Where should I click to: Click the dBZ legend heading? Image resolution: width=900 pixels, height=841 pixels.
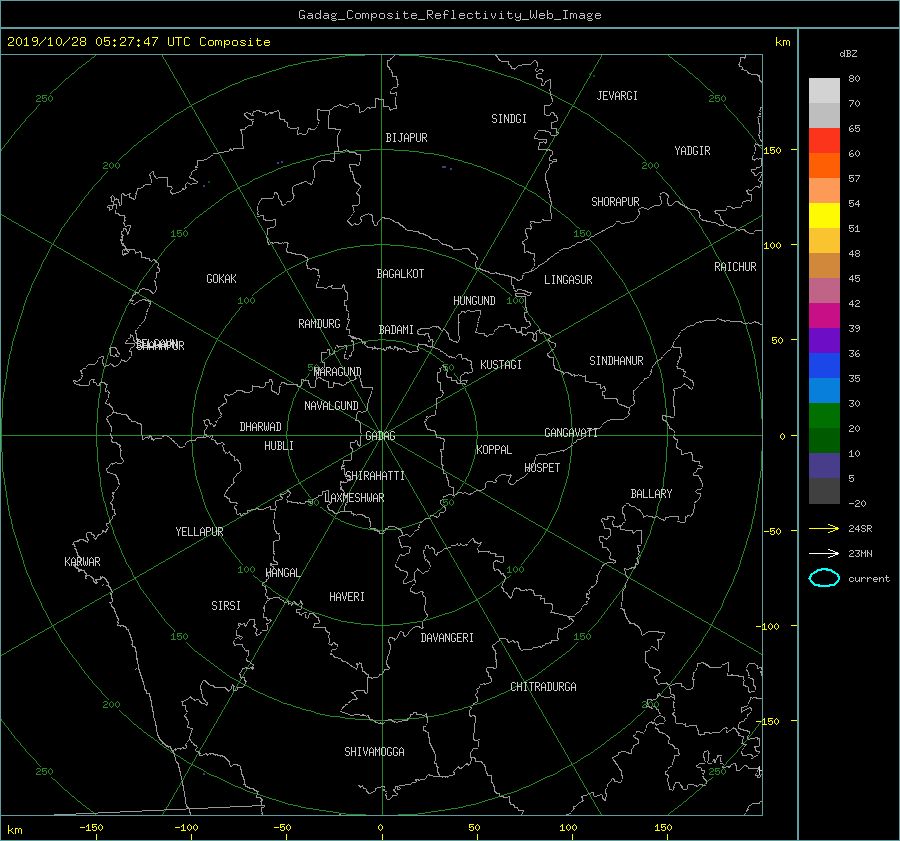(x=848, y=54)
